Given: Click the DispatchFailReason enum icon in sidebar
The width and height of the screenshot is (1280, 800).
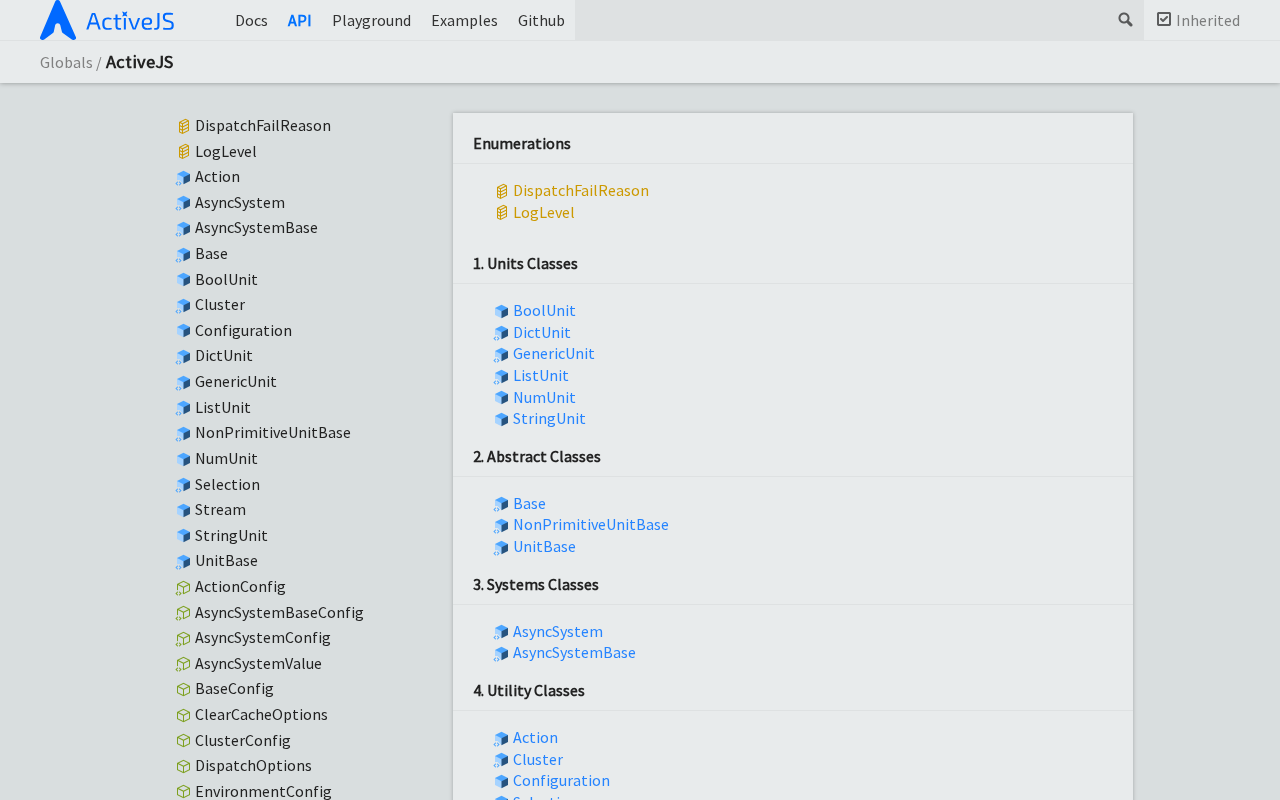Looking at the screenshot, I should click(x=183, y=127).
